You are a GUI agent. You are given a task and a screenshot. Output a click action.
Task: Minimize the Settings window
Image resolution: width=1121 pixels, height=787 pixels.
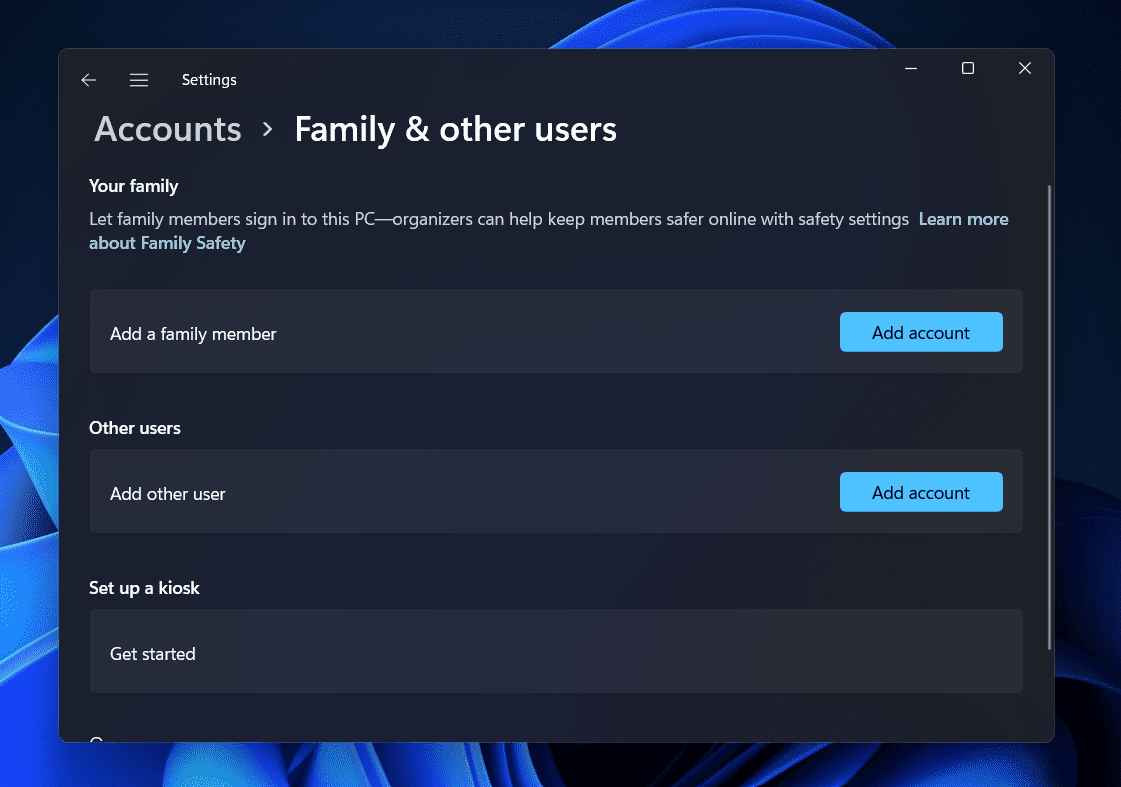pos(911,68)
